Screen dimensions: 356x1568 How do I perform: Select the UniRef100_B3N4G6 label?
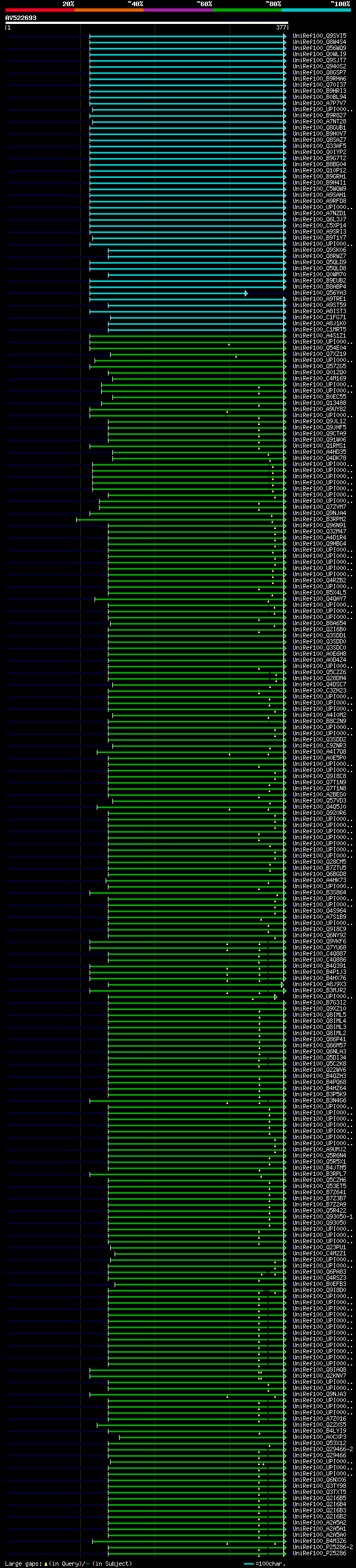click(x=319, y=1101)
